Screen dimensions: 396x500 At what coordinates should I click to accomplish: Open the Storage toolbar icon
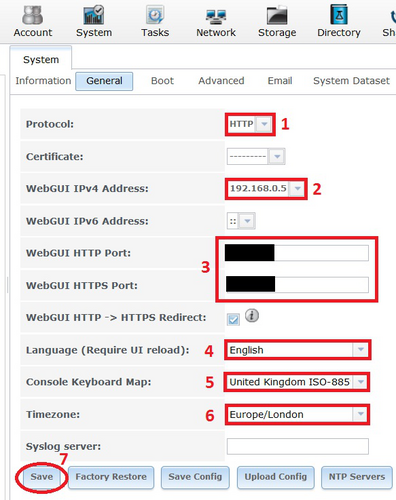click(277, 21)
